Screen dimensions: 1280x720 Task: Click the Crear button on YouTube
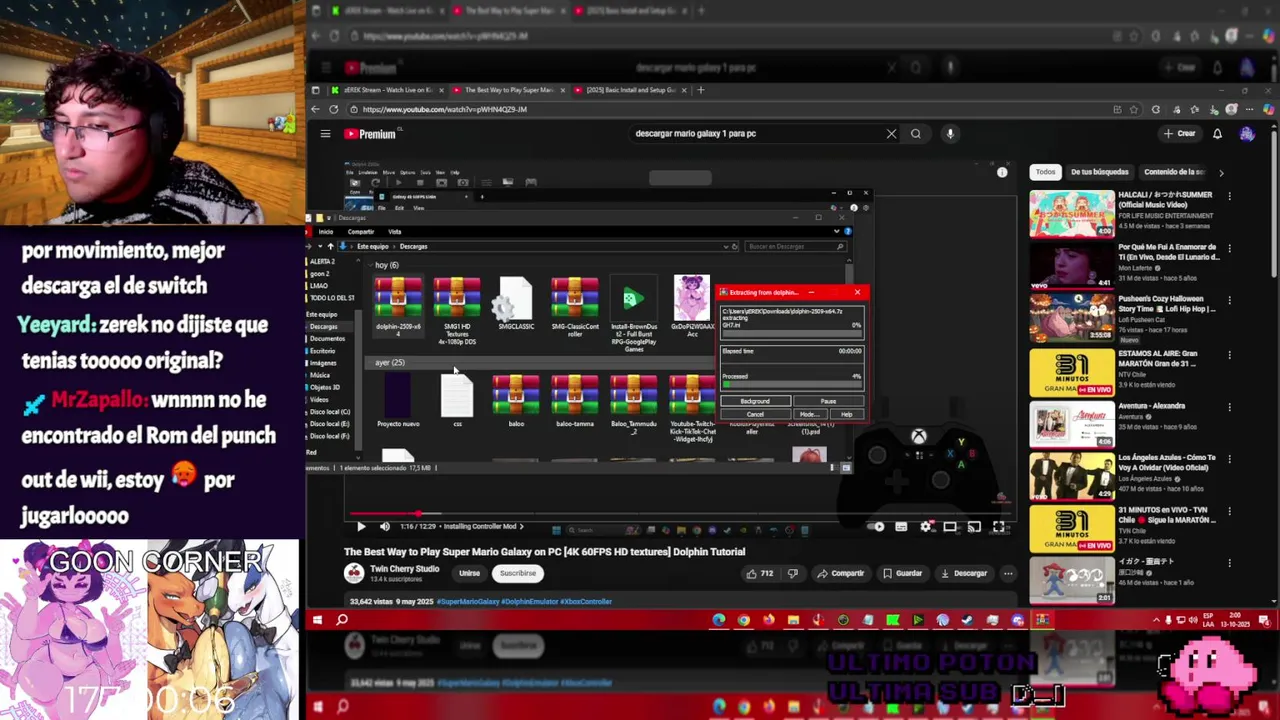pyautogui.click(x=1179, y=134)
